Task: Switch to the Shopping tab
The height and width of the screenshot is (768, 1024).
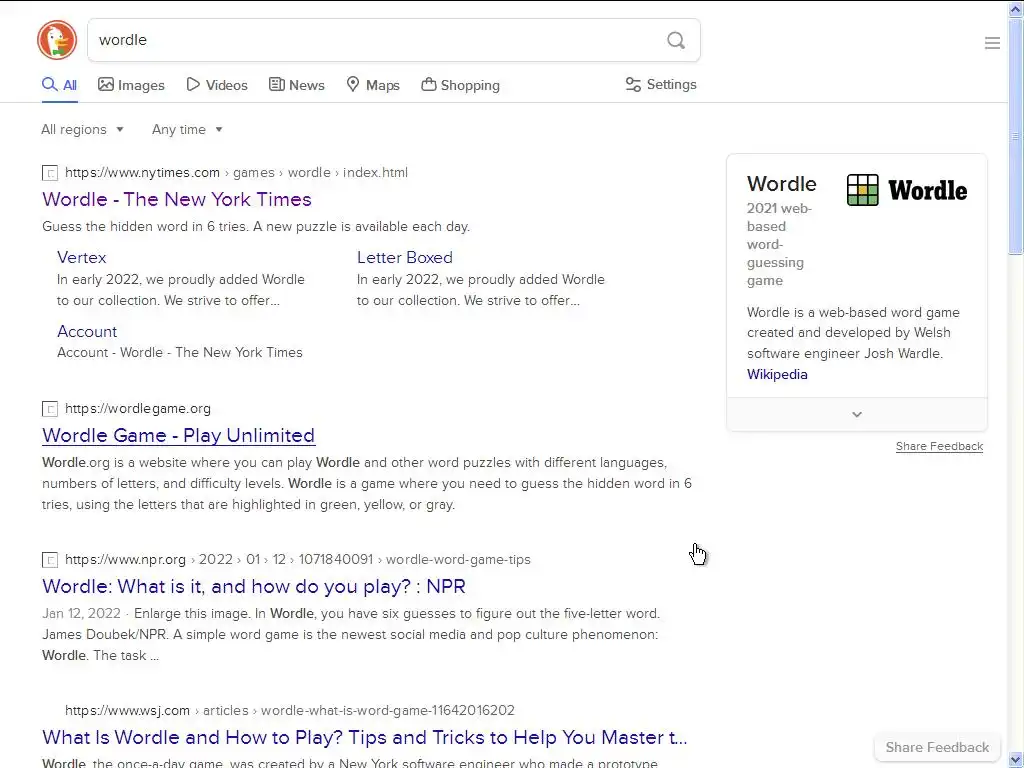Action: click(x=460, y=85)
